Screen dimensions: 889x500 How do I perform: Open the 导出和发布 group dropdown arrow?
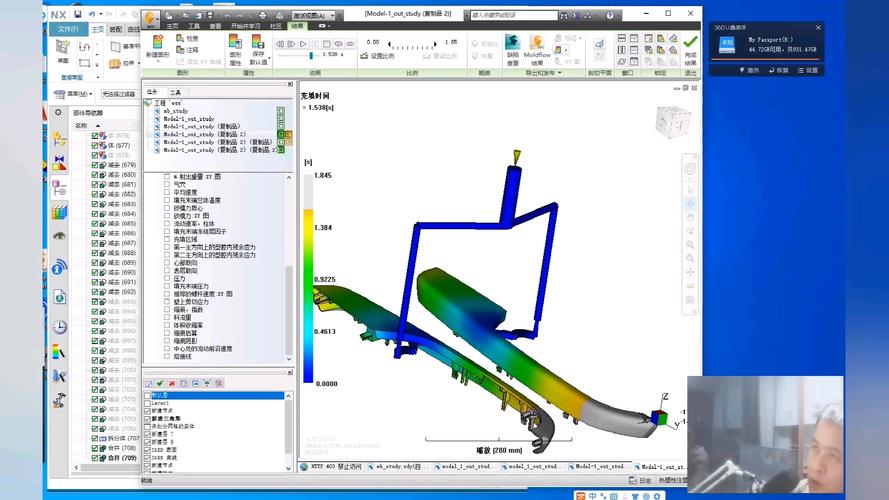pos(560,73)
